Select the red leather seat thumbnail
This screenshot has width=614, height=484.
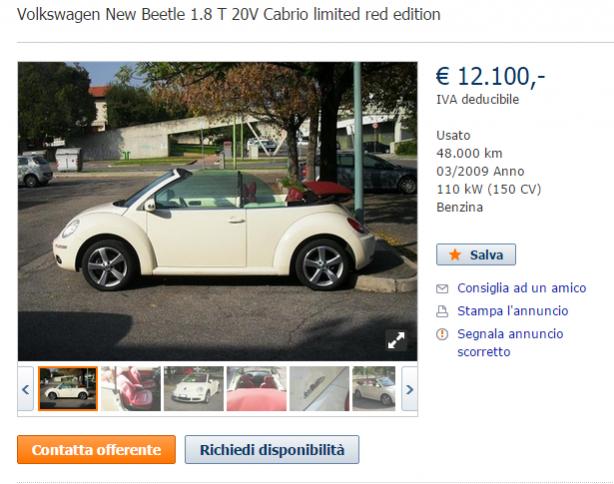click(x=131, y=388)
